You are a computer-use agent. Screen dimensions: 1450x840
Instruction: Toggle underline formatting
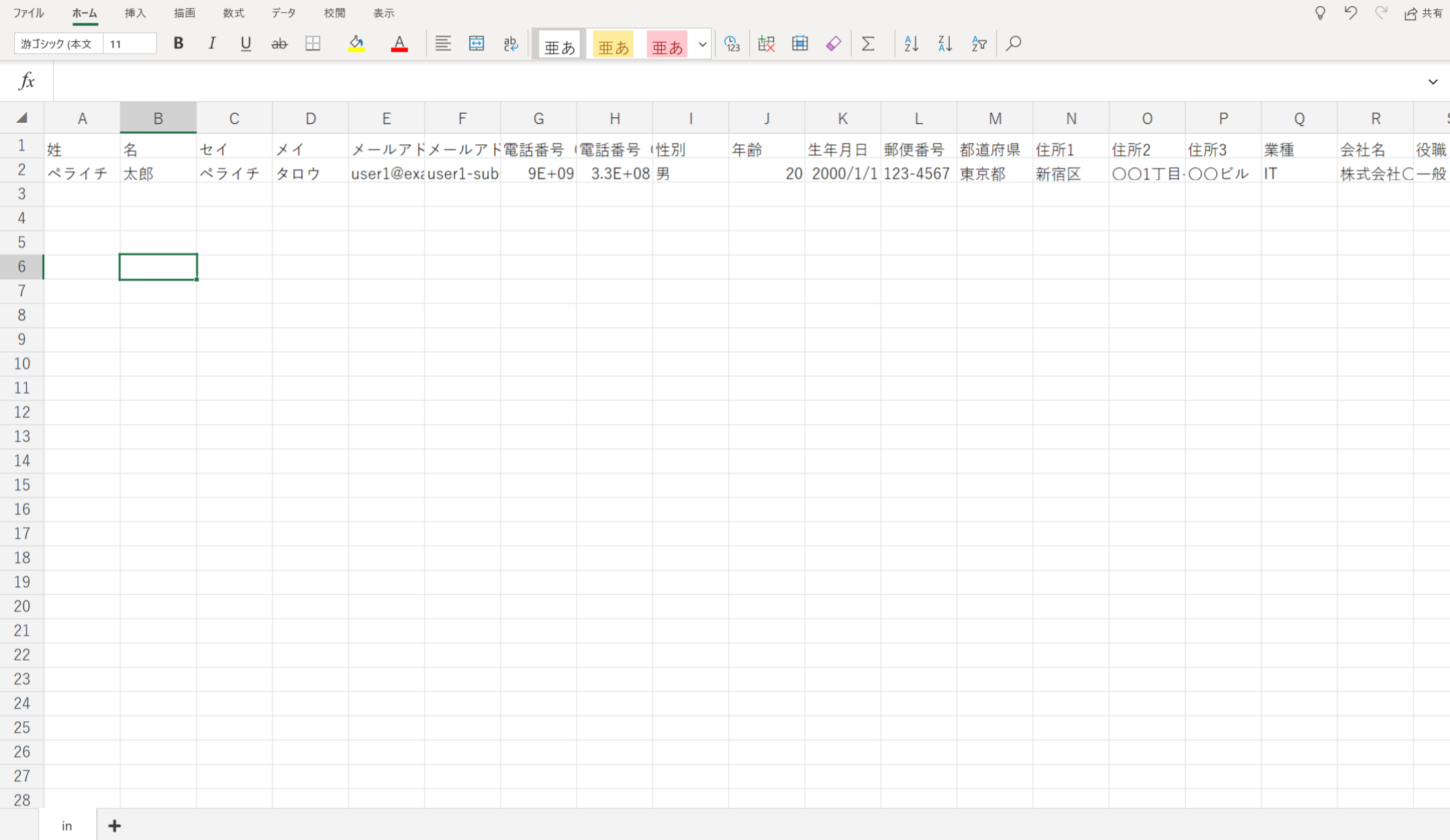245,44
